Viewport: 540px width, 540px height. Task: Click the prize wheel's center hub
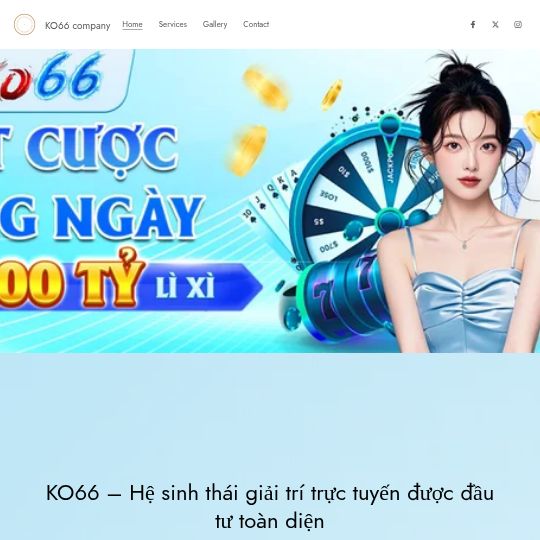coord(389,219)
